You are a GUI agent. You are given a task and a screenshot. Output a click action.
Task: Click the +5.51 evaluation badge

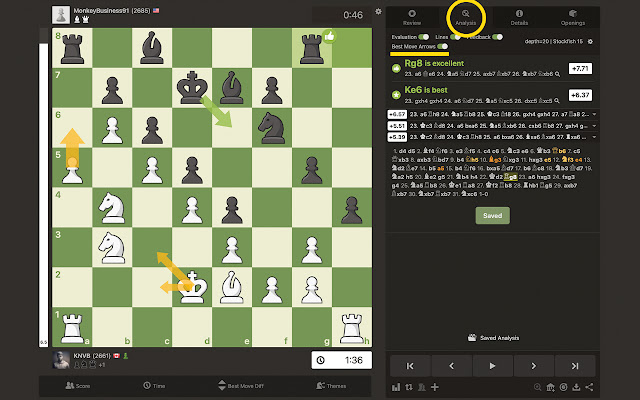[397, 126]
